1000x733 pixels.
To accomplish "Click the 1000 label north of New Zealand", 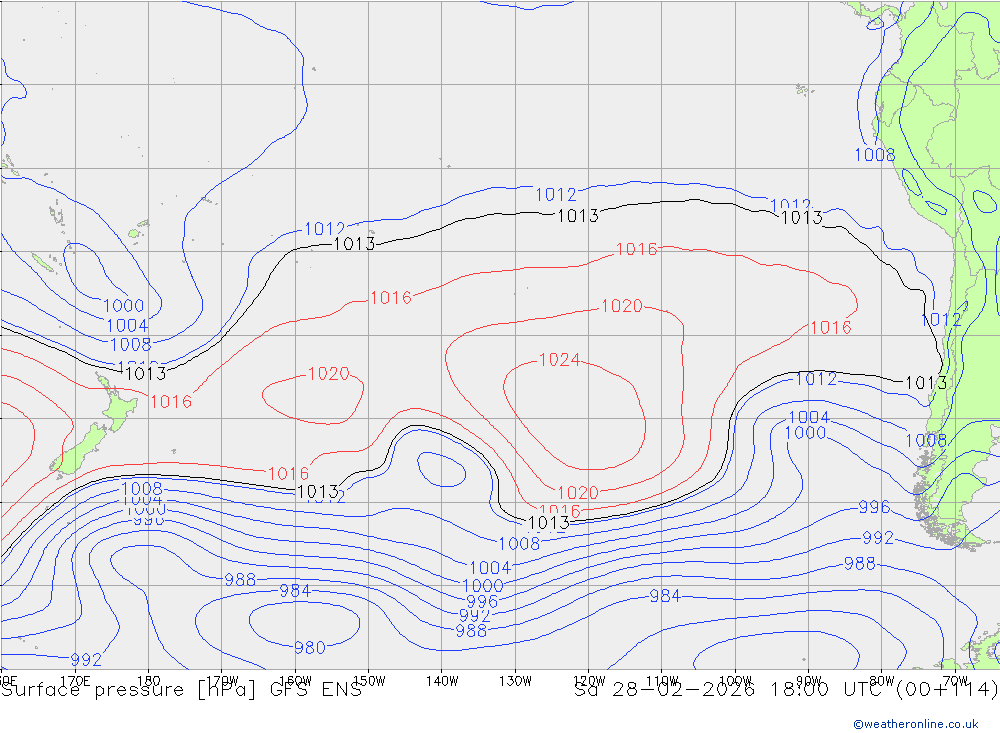I will [124, 306].
